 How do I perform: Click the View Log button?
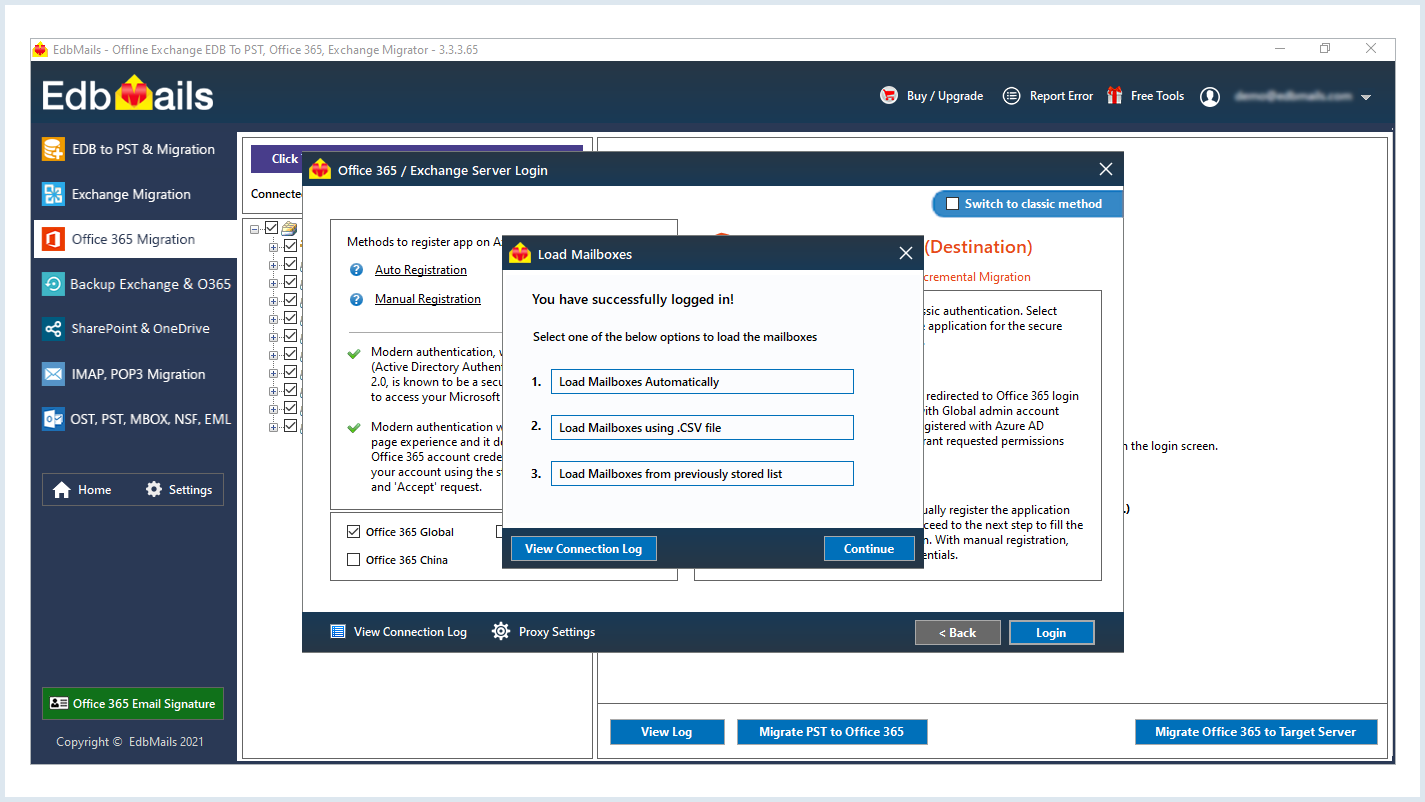667,732
